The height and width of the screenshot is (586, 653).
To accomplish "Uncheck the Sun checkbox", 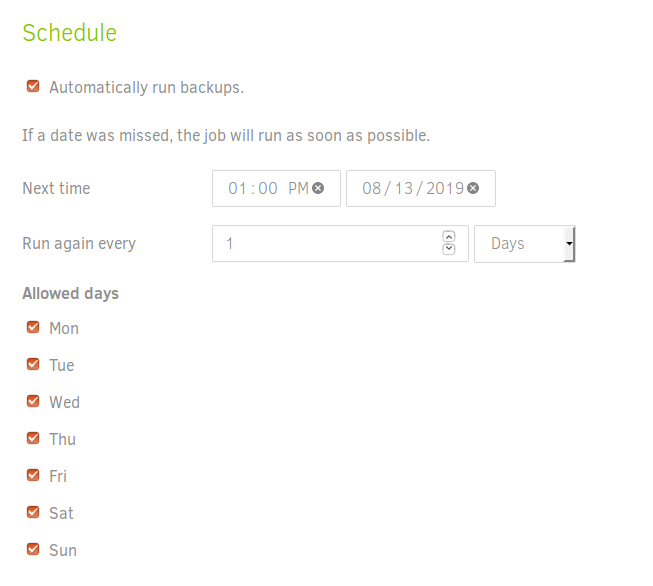I will (33, 549).
